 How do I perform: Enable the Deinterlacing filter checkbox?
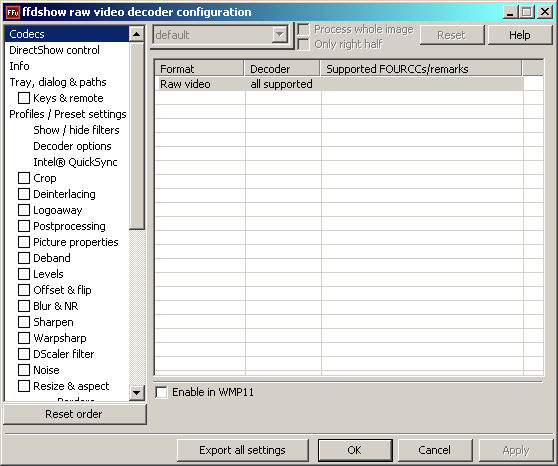coord(24,194)
